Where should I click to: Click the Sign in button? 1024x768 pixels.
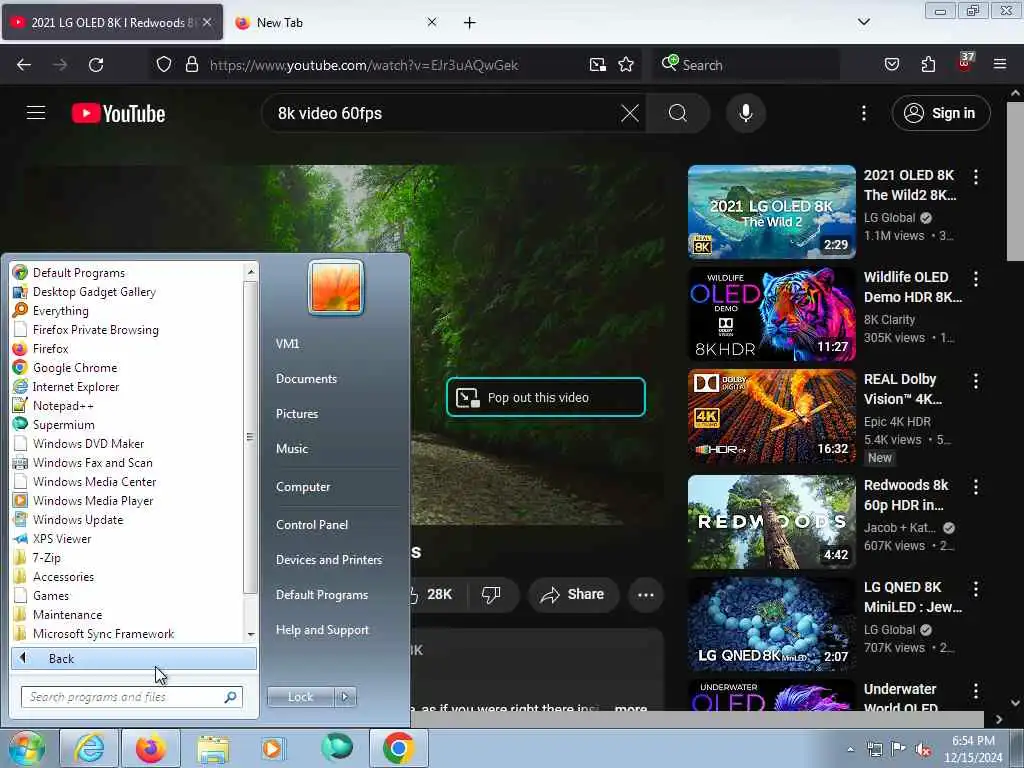pyautogui.click(x=940, y=113)
